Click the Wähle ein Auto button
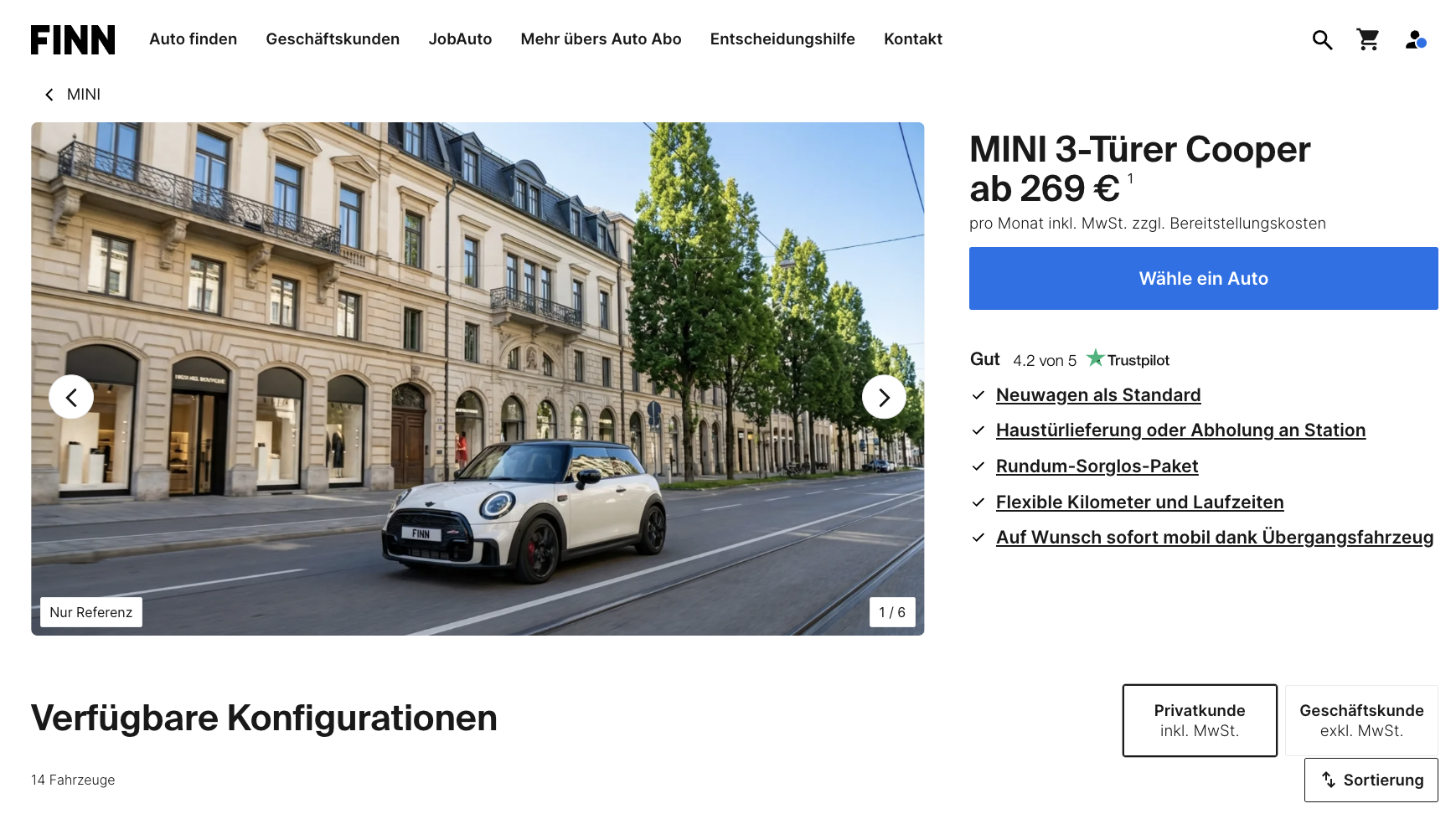The image size is (1456, 819). coord(1204,278)
